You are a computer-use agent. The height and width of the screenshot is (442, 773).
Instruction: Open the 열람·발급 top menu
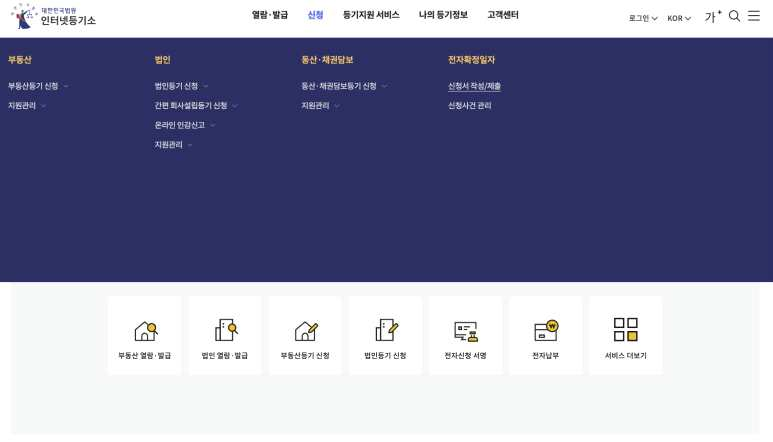pos(270,15)
